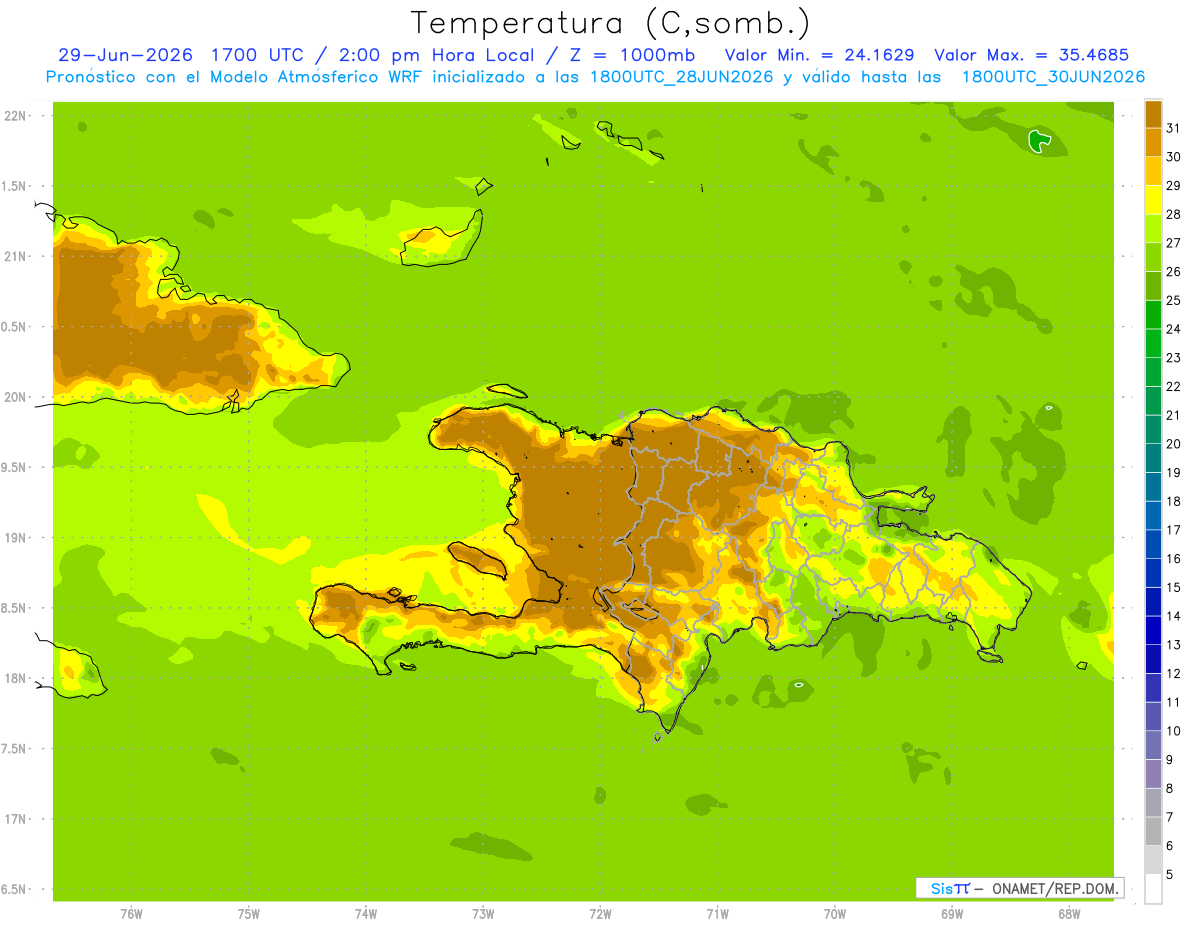
Task: Click the '75W' longitude axis label
Action: coord(248,913)
